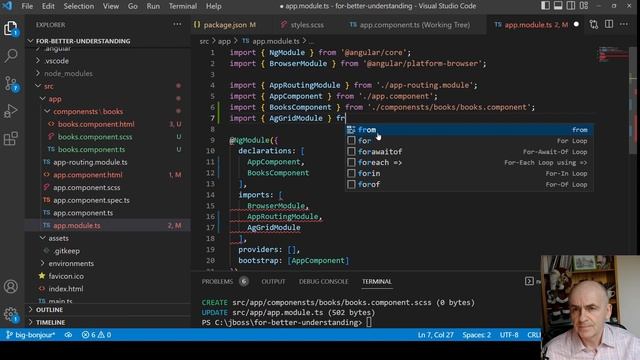Screen dimensions: 640x360
Task: Click the terminal launch profile icon
Action: pyautogui.click(x=529, y=281)
